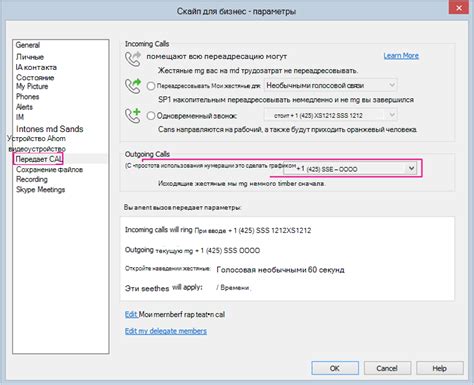The height and width of the screenshot is (385, 474).
Task: Click the forward calls green arrow phone icon
Action: (x=133, y=86)
